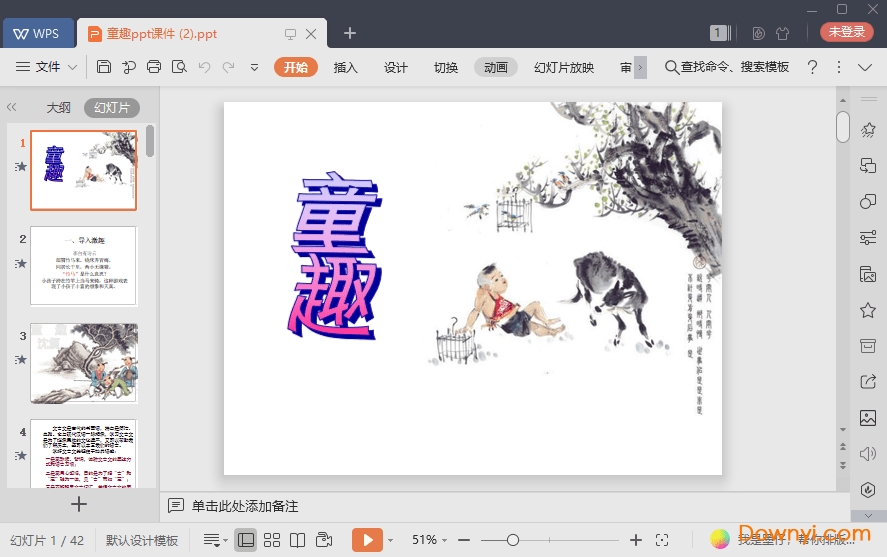
Task: Switch to the 动画 ribbon tab
Action: [x=496, y=67]
